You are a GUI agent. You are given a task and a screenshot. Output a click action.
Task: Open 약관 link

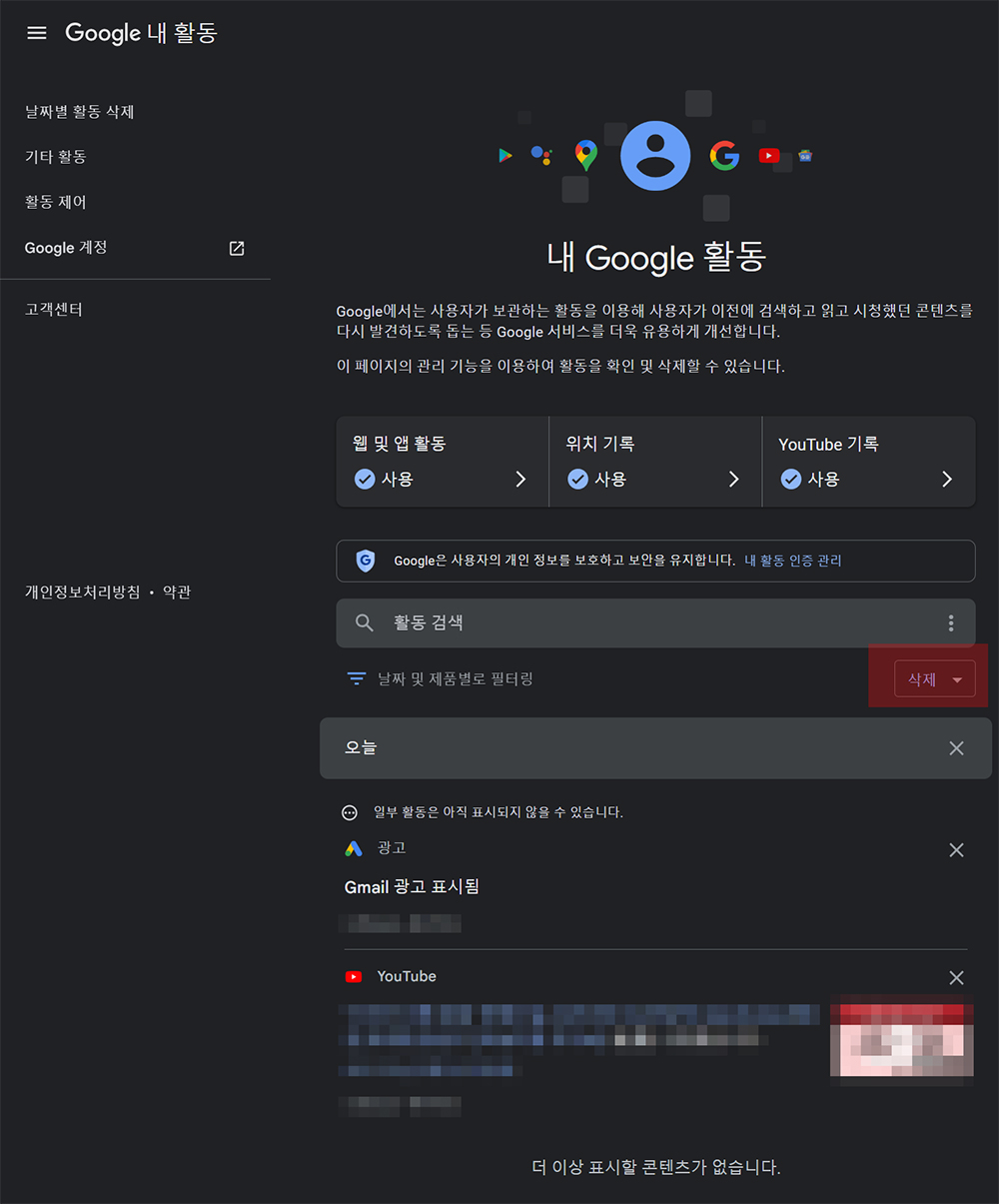[177, 593]
